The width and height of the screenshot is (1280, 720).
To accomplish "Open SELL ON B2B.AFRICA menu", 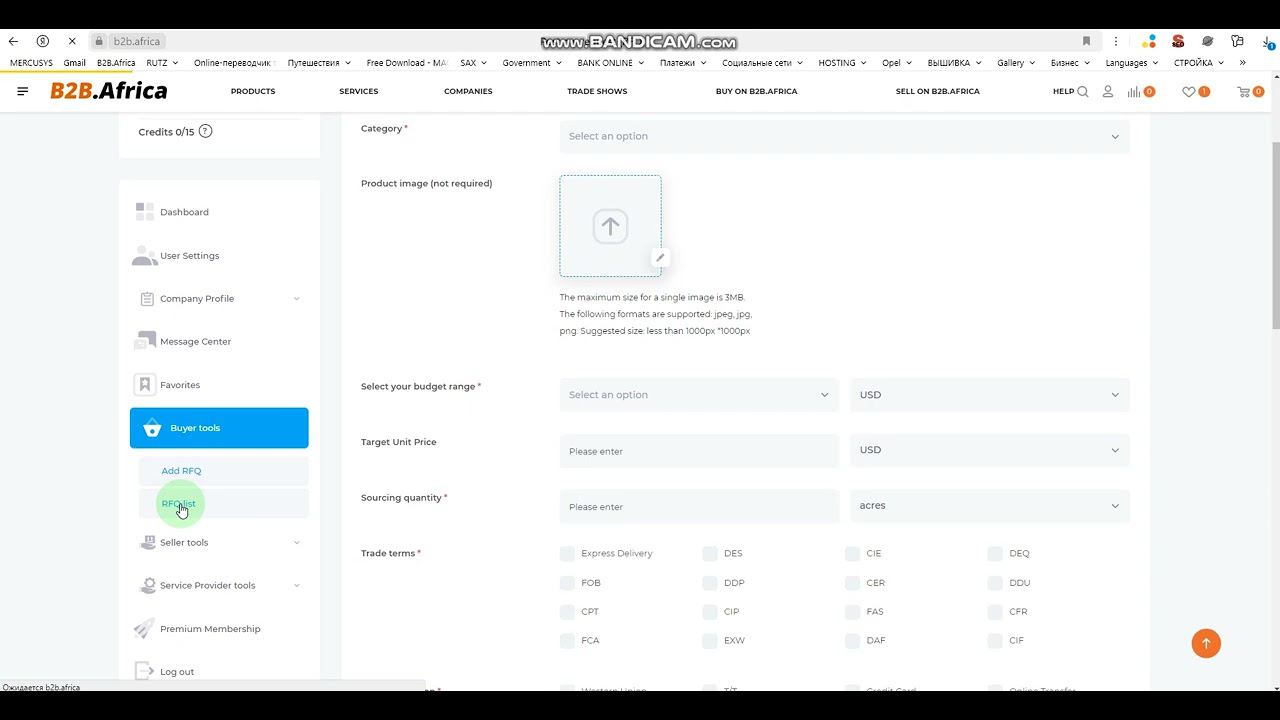I will (x=938, y=91).
